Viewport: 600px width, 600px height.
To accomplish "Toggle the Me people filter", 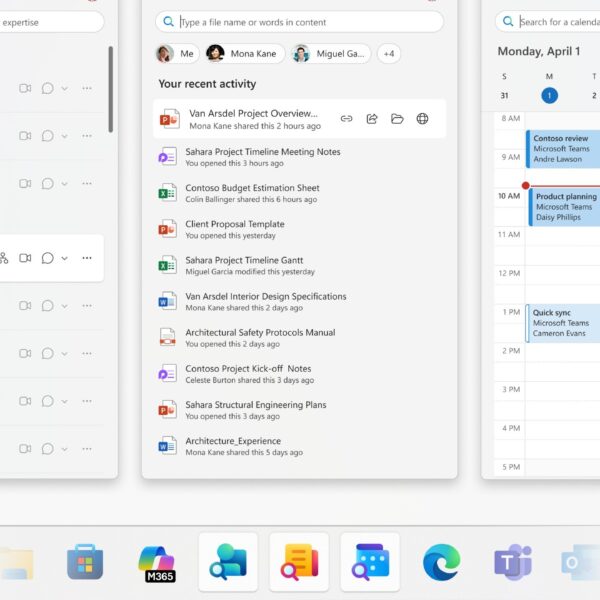I will click(177, 54).
